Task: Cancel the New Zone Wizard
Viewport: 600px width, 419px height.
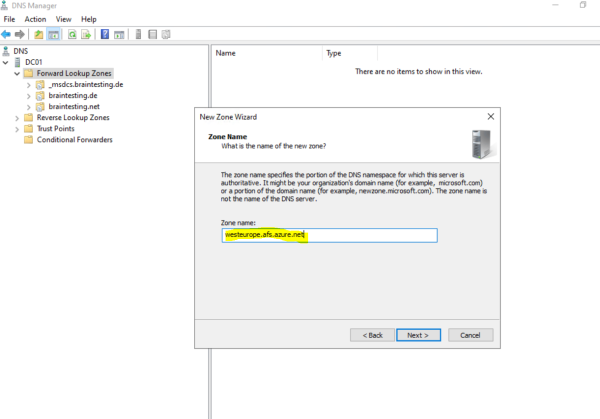Action: (470, 335)
